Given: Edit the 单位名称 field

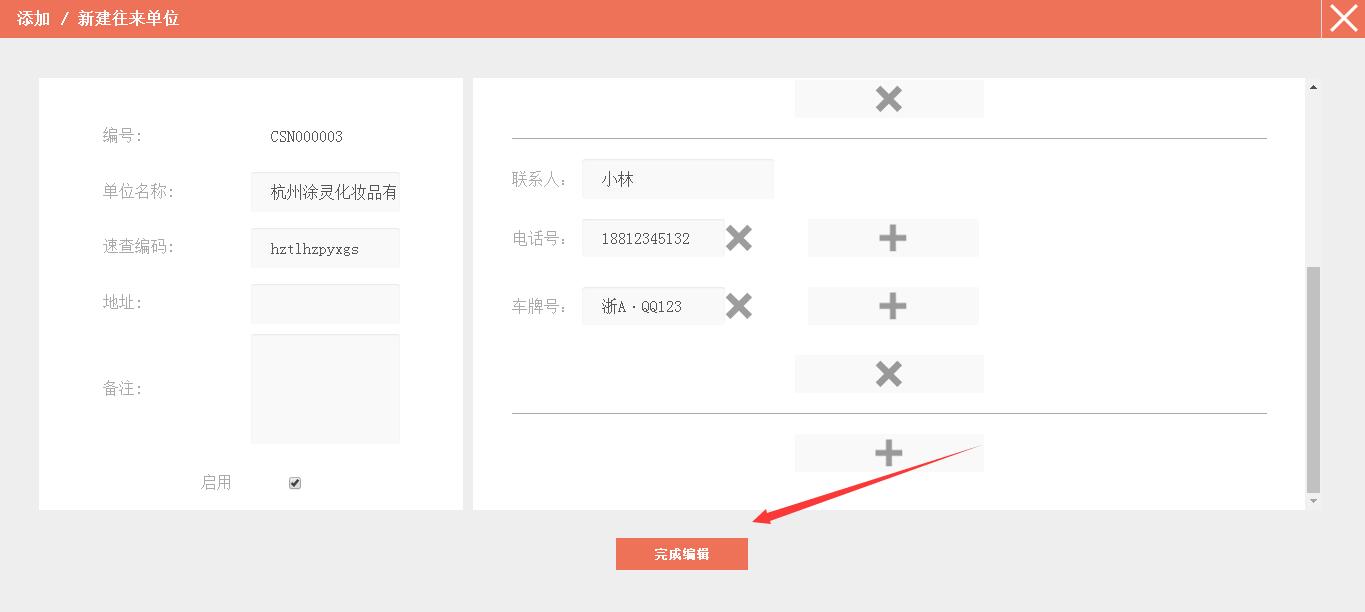Looking at the screenshot, I should click(325, 192).
